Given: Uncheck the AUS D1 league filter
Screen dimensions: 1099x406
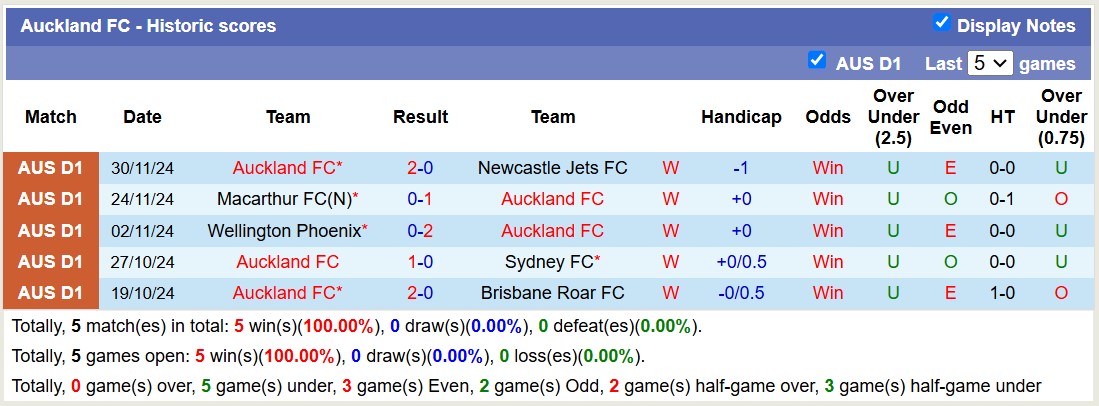Looking at the screenshot, I should tap(817, 61).
